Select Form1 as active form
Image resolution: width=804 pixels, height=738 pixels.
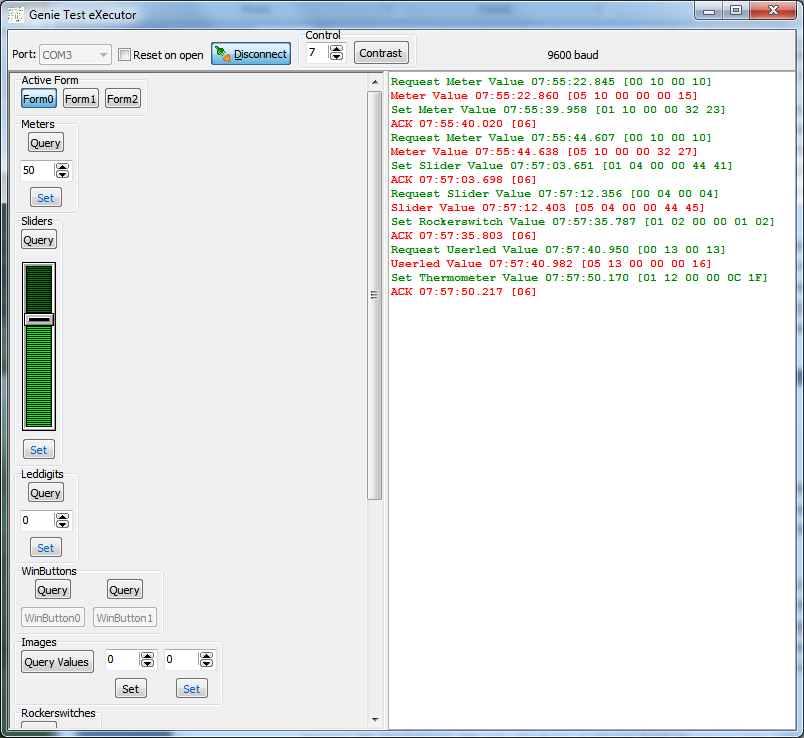81,99
